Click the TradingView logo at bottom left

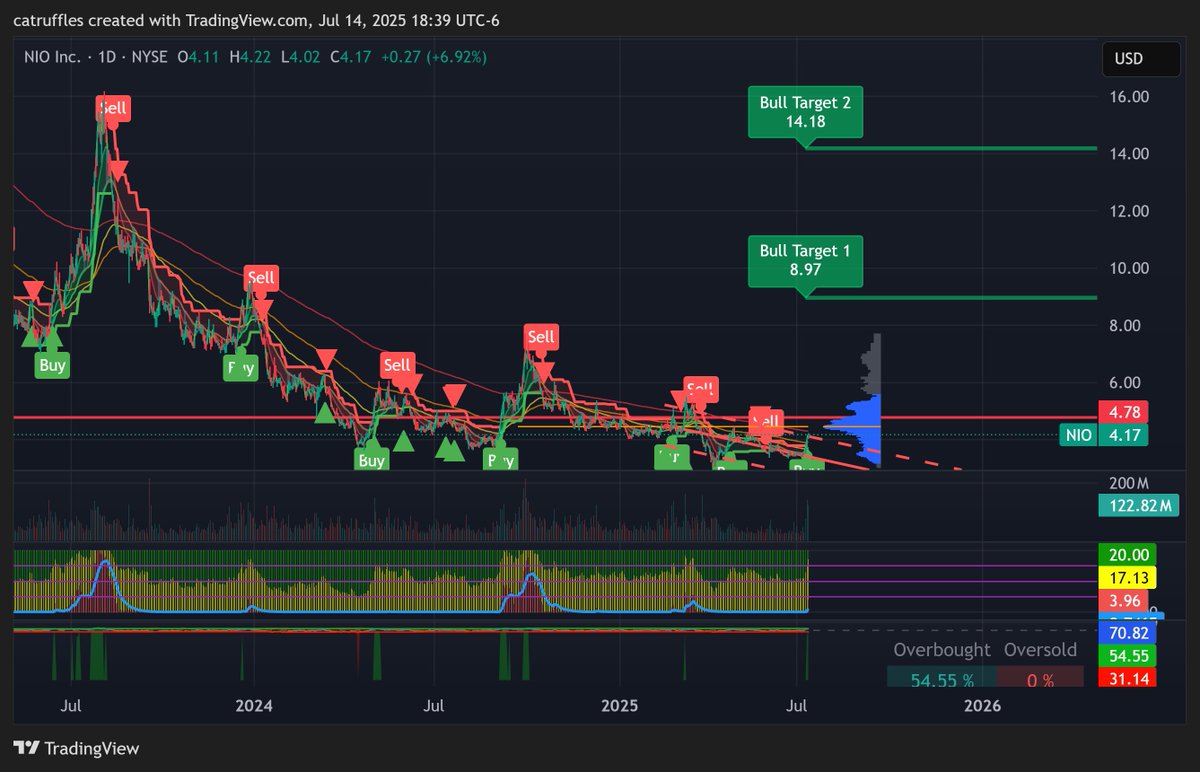point(77,748)
